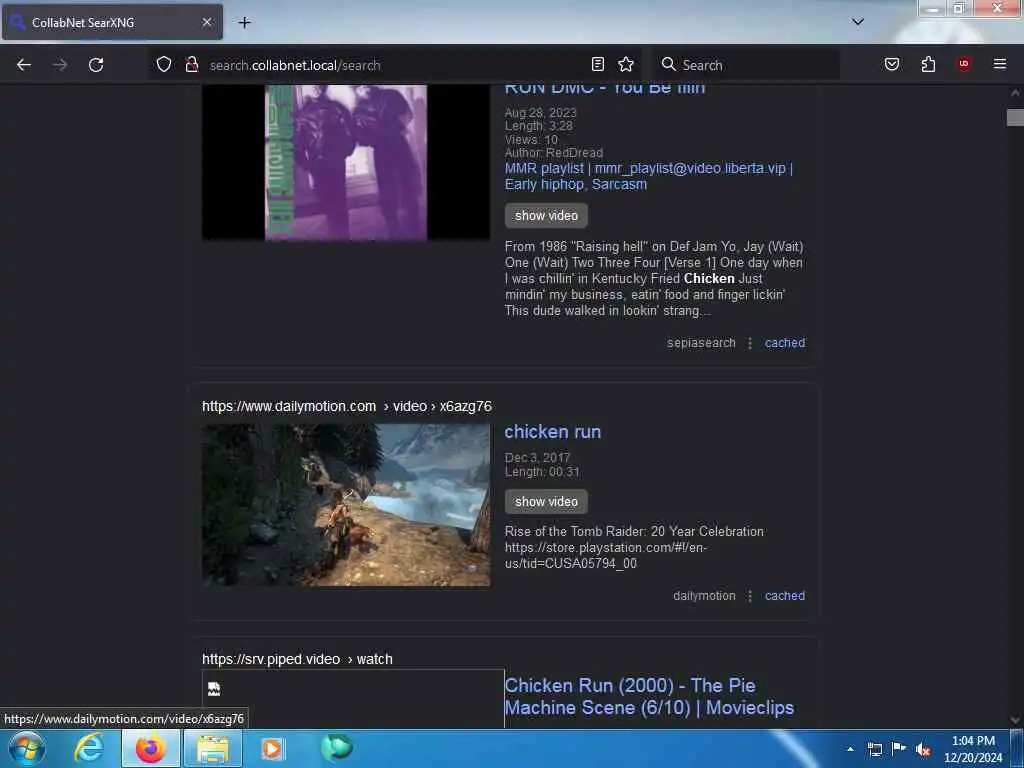Image resolution: width=1024 pixels, height=768 pixels.
Task: Open cached link for sepiasearch result
Action: 784,343
